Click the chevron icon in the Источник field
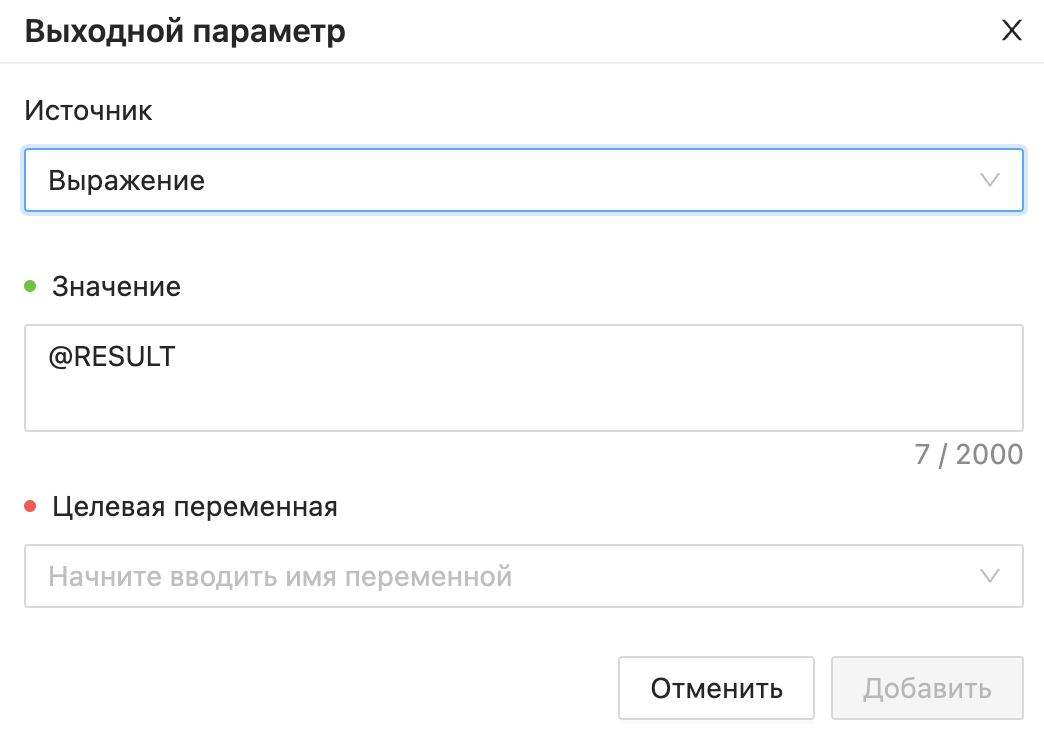Image resolution: width=1044 pixels, height=734 pixels. click(989, 180)
